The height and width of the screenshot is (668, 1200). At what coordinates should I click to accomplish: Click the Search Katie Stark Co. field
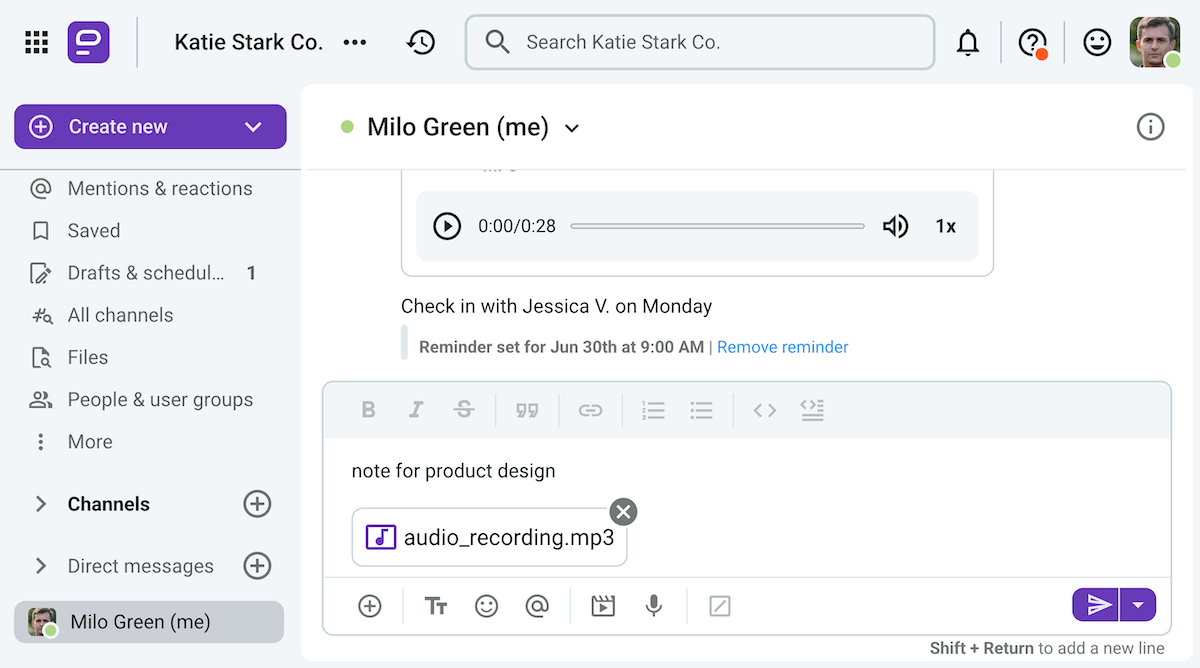tap(700, 42)
